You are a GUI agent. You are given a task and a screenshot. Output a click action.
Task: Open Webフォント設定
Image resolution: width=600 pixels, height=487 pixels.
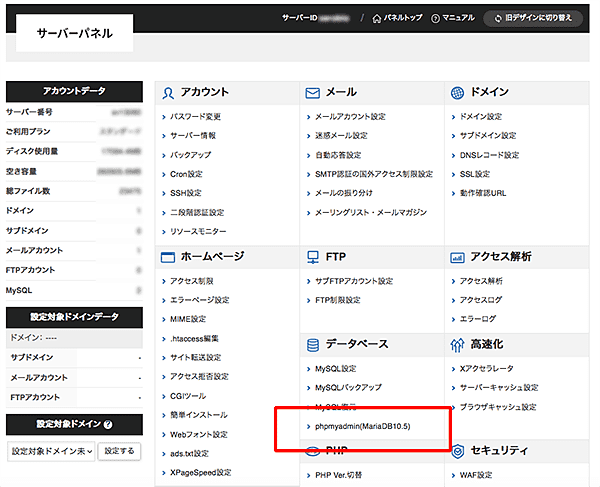pos(199,435)
